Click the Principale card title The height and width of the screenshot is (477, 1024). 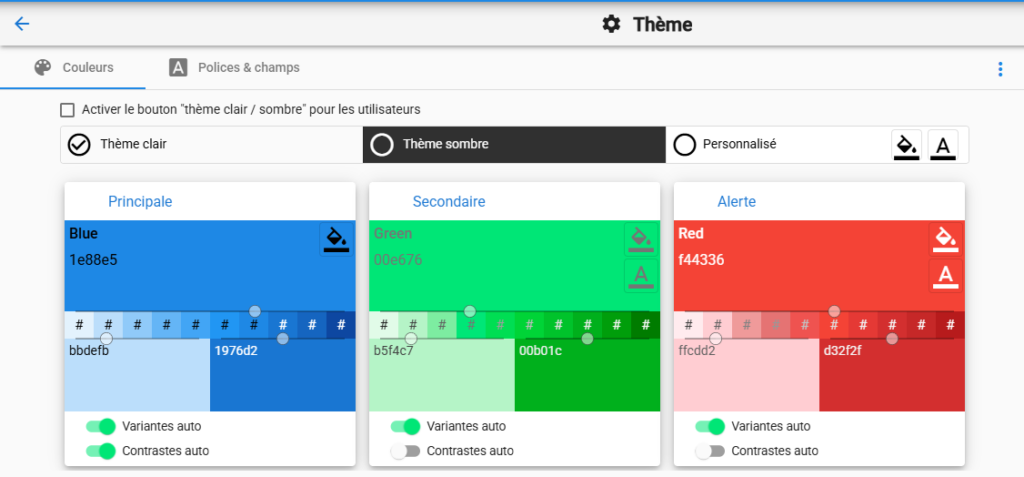pyautogui.click(x=140, y=201)
